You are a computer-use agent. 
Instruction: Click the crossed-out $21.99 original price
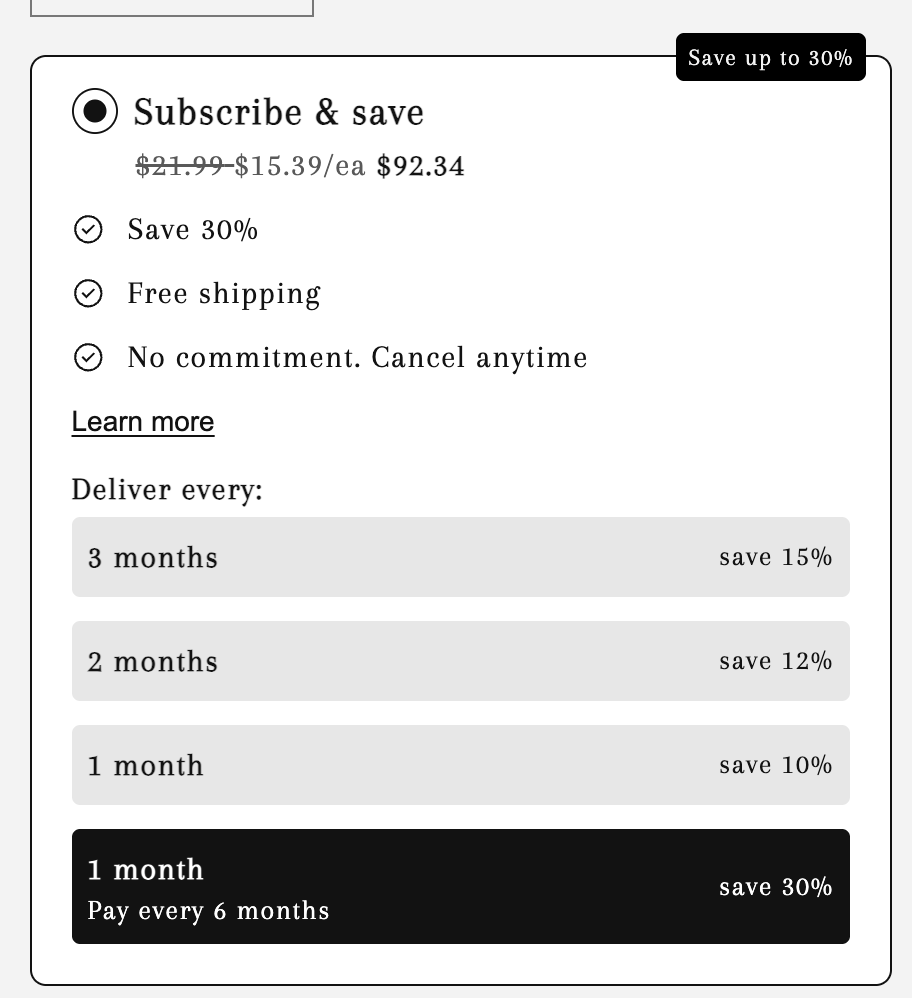[x=183, y=165]
